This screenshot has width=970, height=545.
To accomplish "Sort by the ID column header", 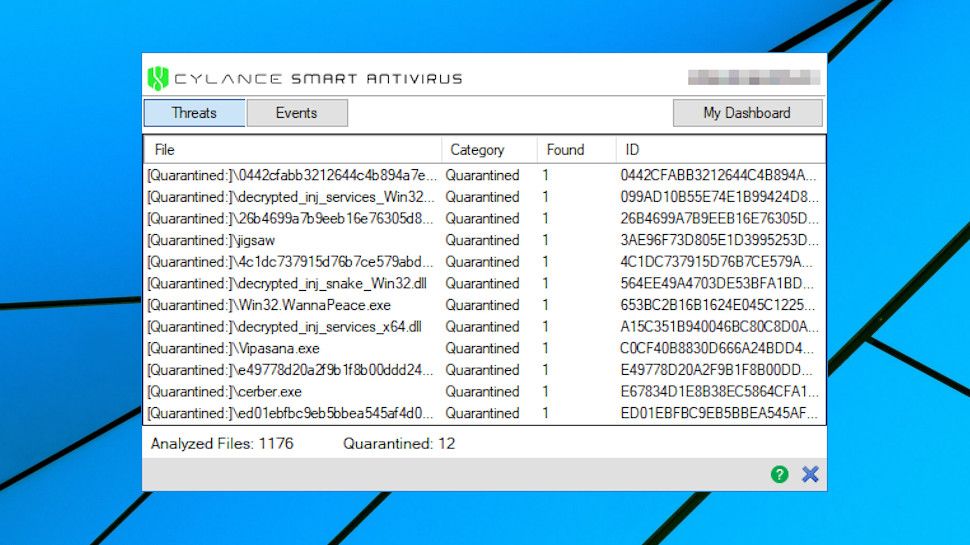I will pyautogui.click(x=720, y=150).
